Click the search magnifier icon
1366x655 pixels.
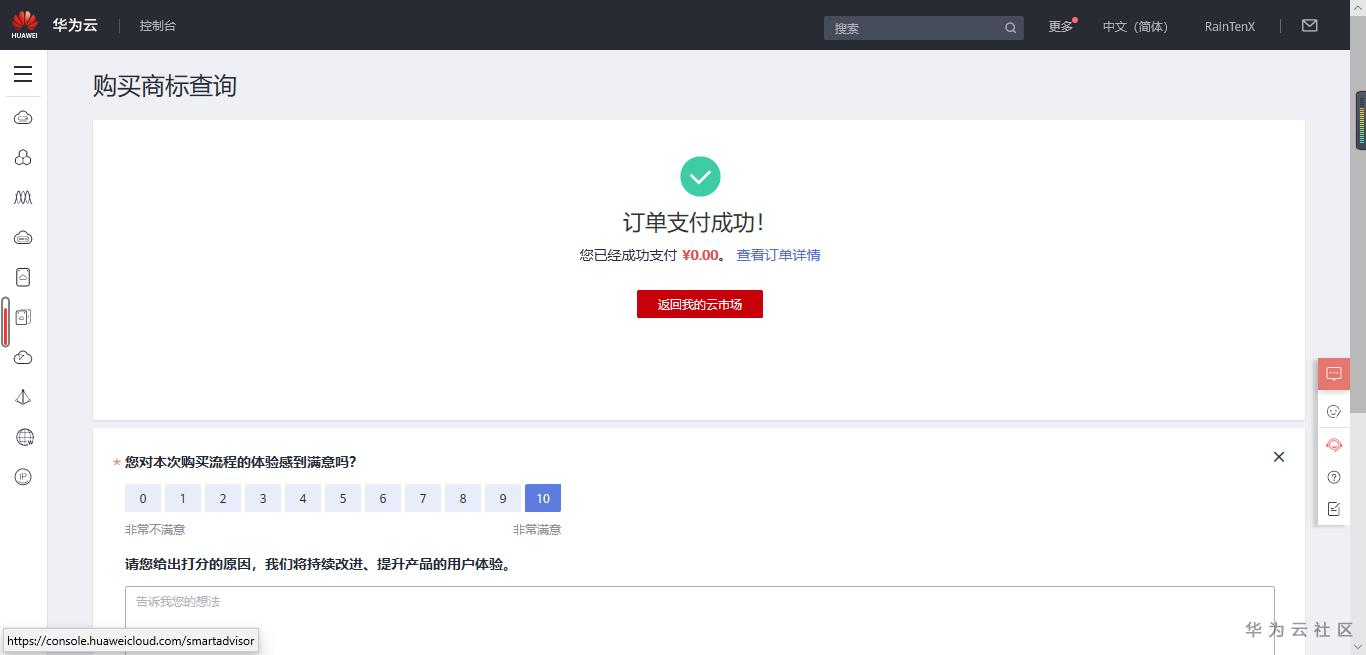[x=1010, y=28]
